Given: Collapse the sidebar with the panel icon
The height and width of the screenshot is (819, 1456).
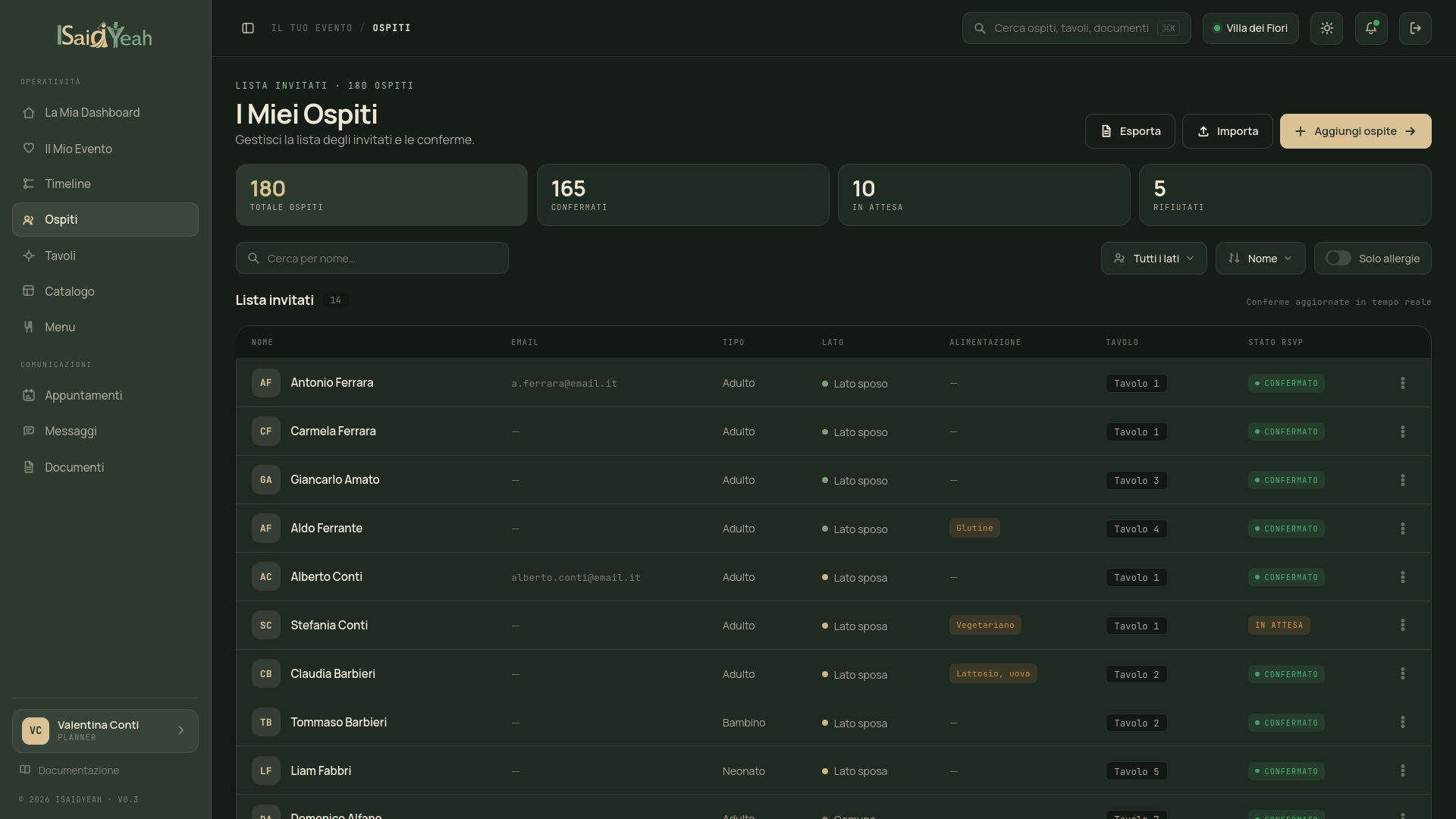Looking at the screenshot, I should tap(248, 28).
